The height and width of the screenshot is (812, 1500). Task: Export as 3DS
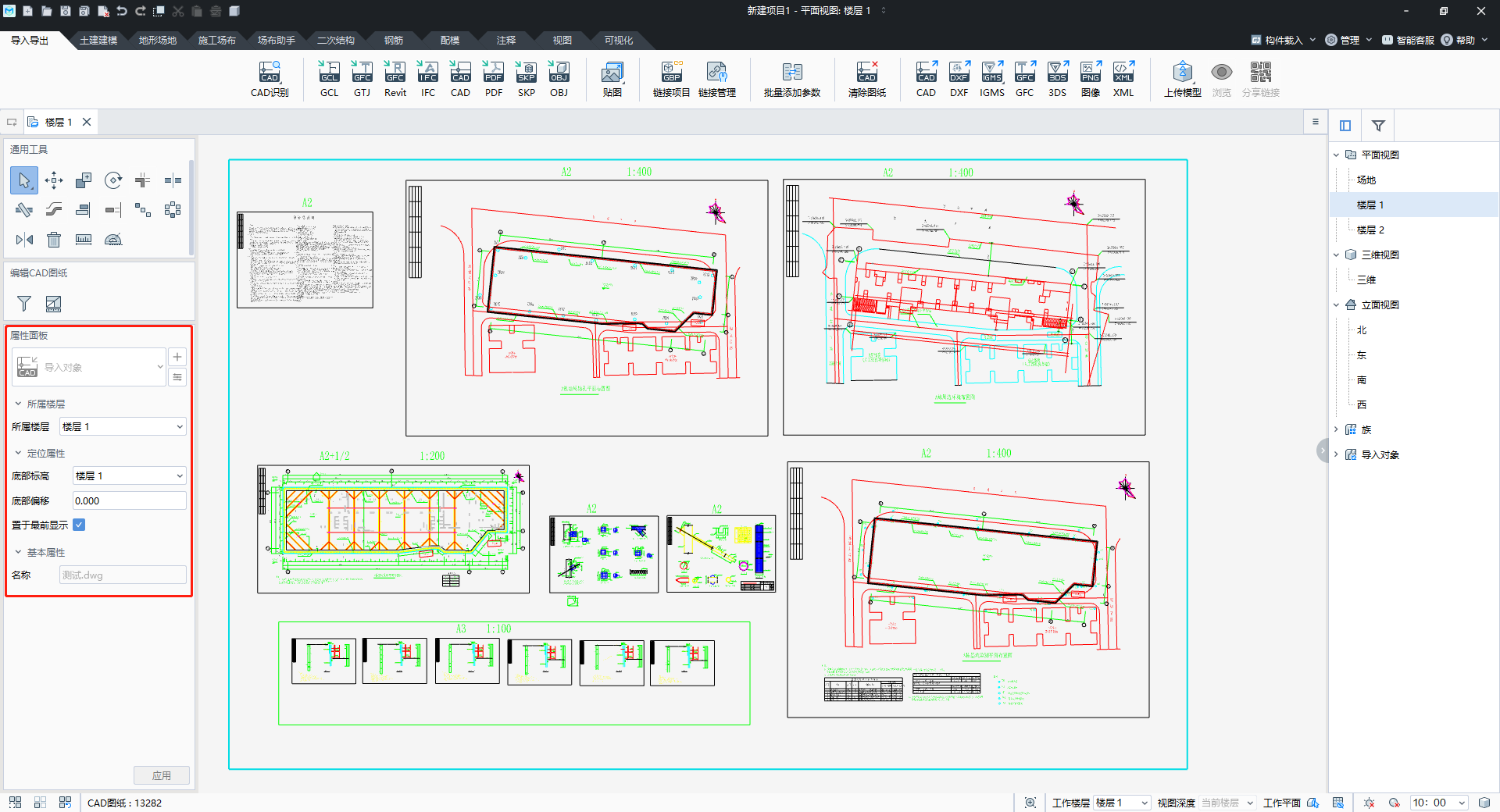[1057, 79]
